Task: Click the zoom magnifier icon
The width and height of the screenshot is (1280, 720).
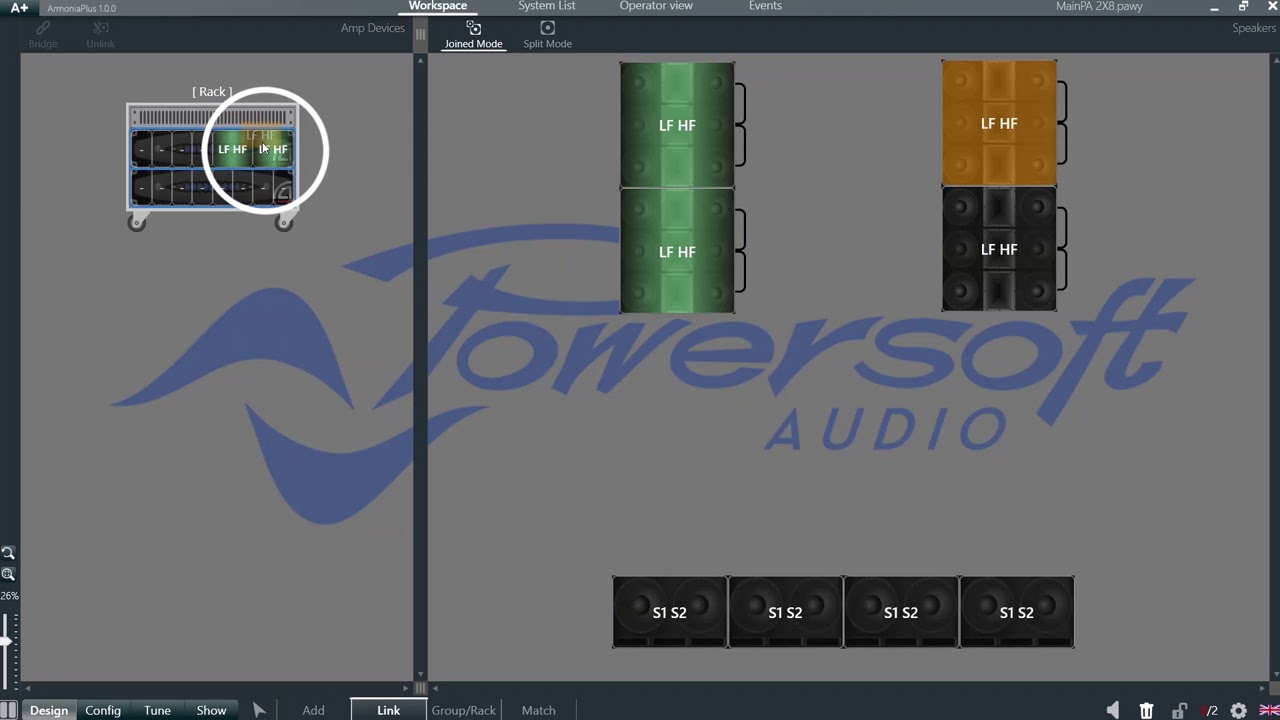Action: pyautogui.click(x=8, y=553)
